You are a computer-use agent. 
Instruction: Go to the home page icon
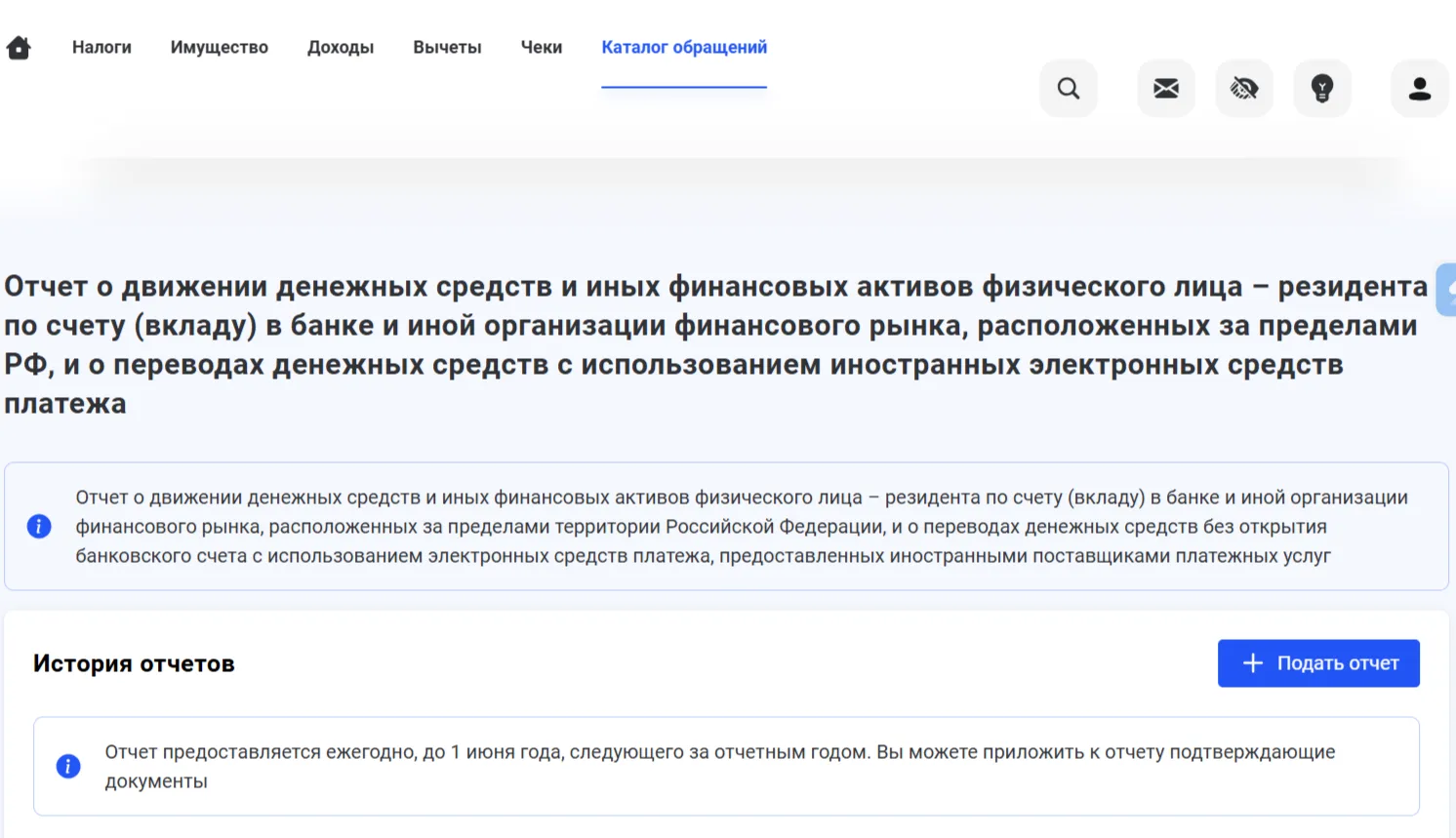point(19,48)
